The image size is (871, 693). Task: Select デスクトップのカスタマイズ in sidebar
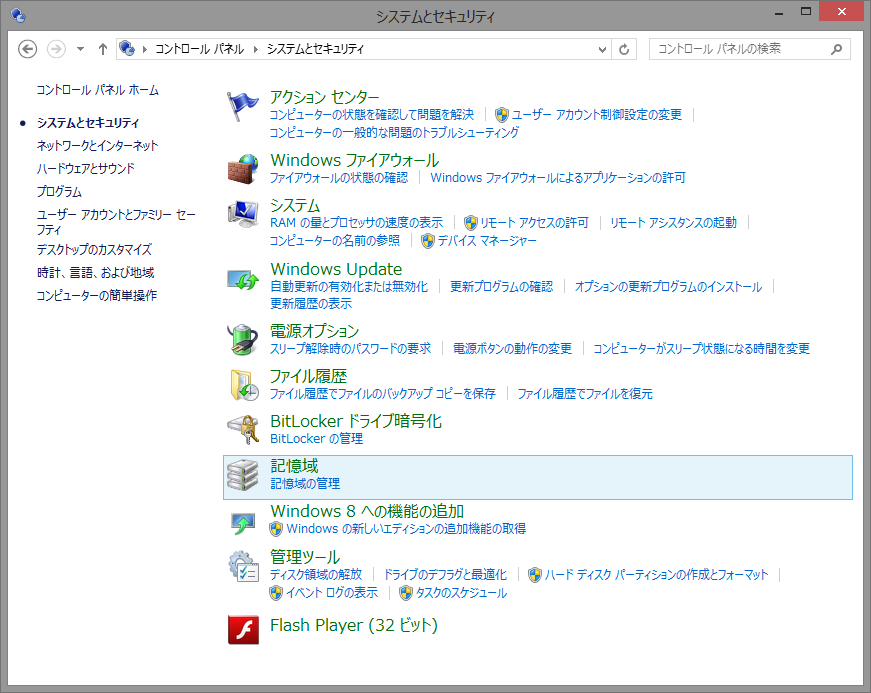(x=94, y=250)
